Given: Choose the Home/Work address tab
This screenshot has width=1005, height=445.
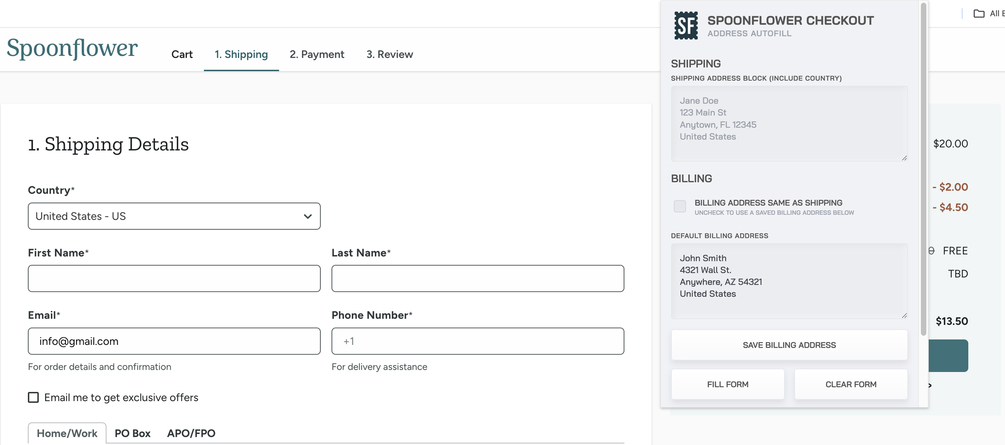Looking at the screenshot, I should pyautogui.click(x=67, y=433).
